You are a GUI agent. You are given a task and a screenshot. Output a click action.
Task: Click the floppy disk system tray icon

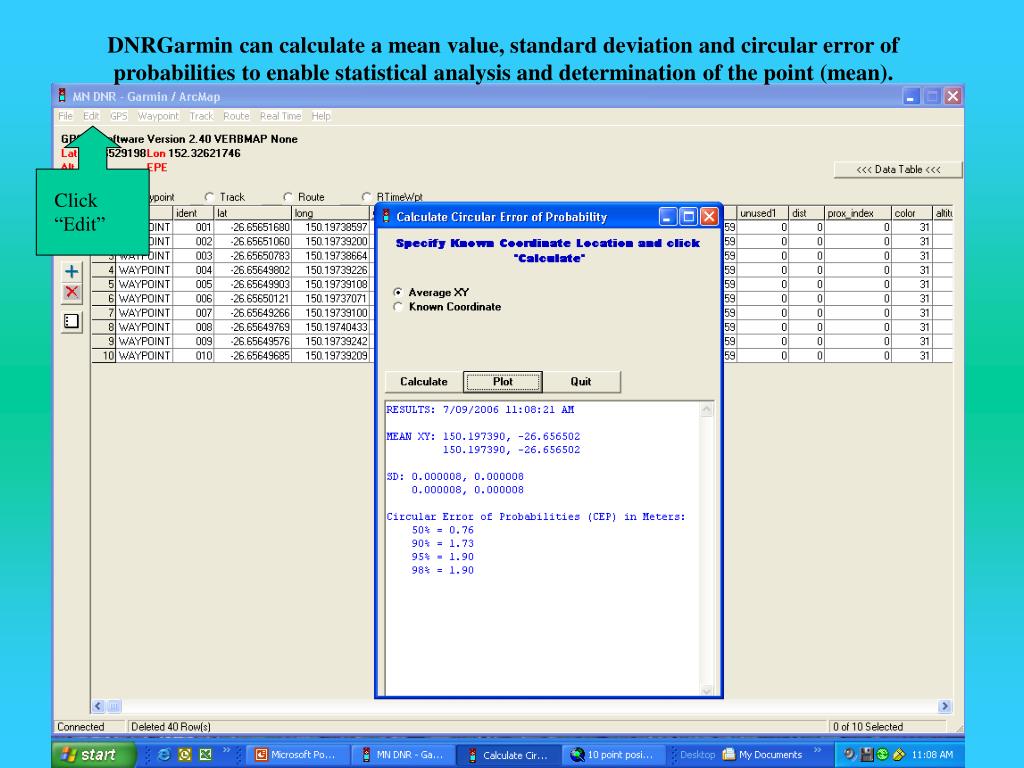coord(867,754)
